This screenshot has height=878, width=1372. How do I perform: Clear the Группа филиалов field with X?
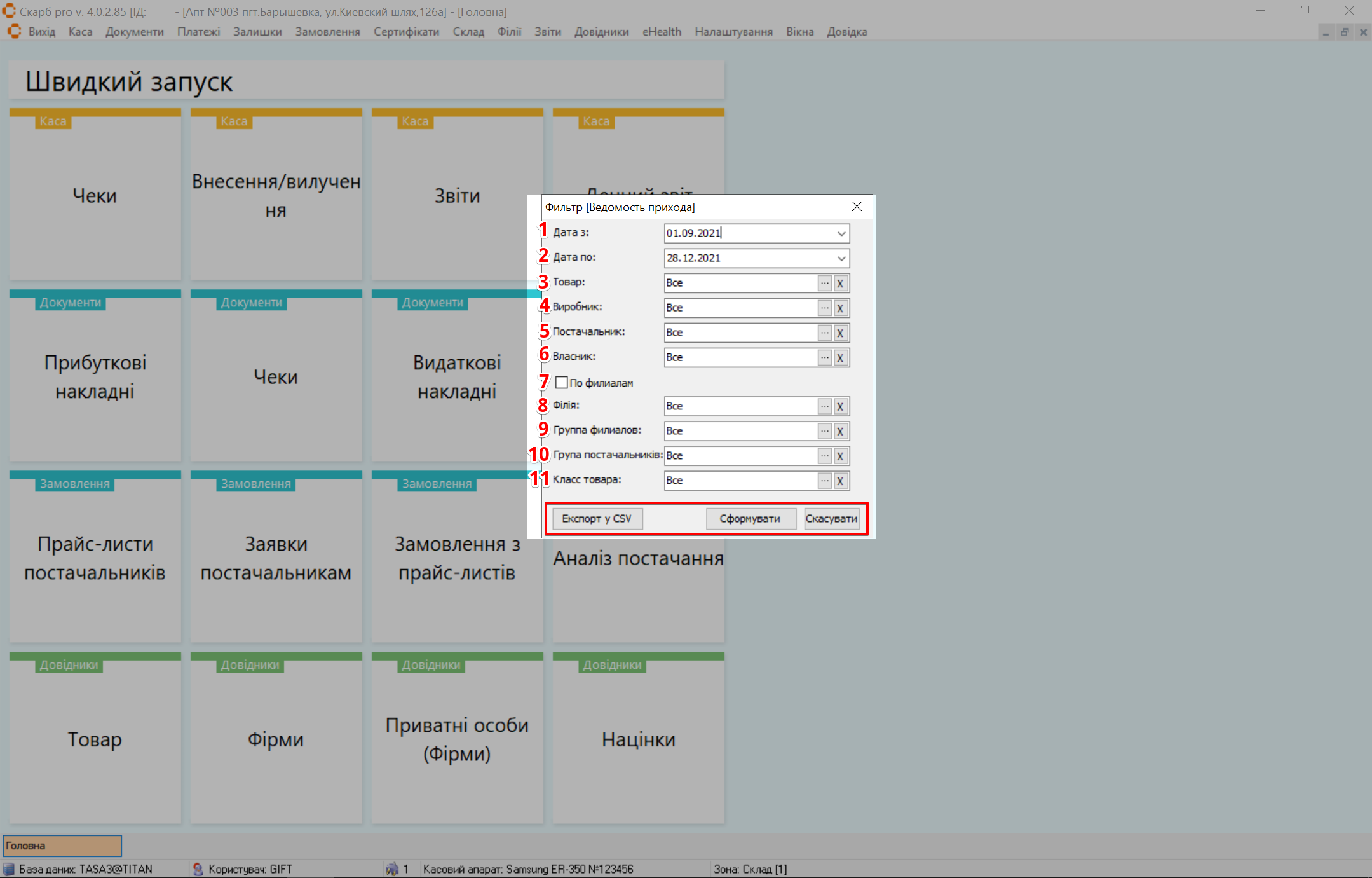click(840, 431)
